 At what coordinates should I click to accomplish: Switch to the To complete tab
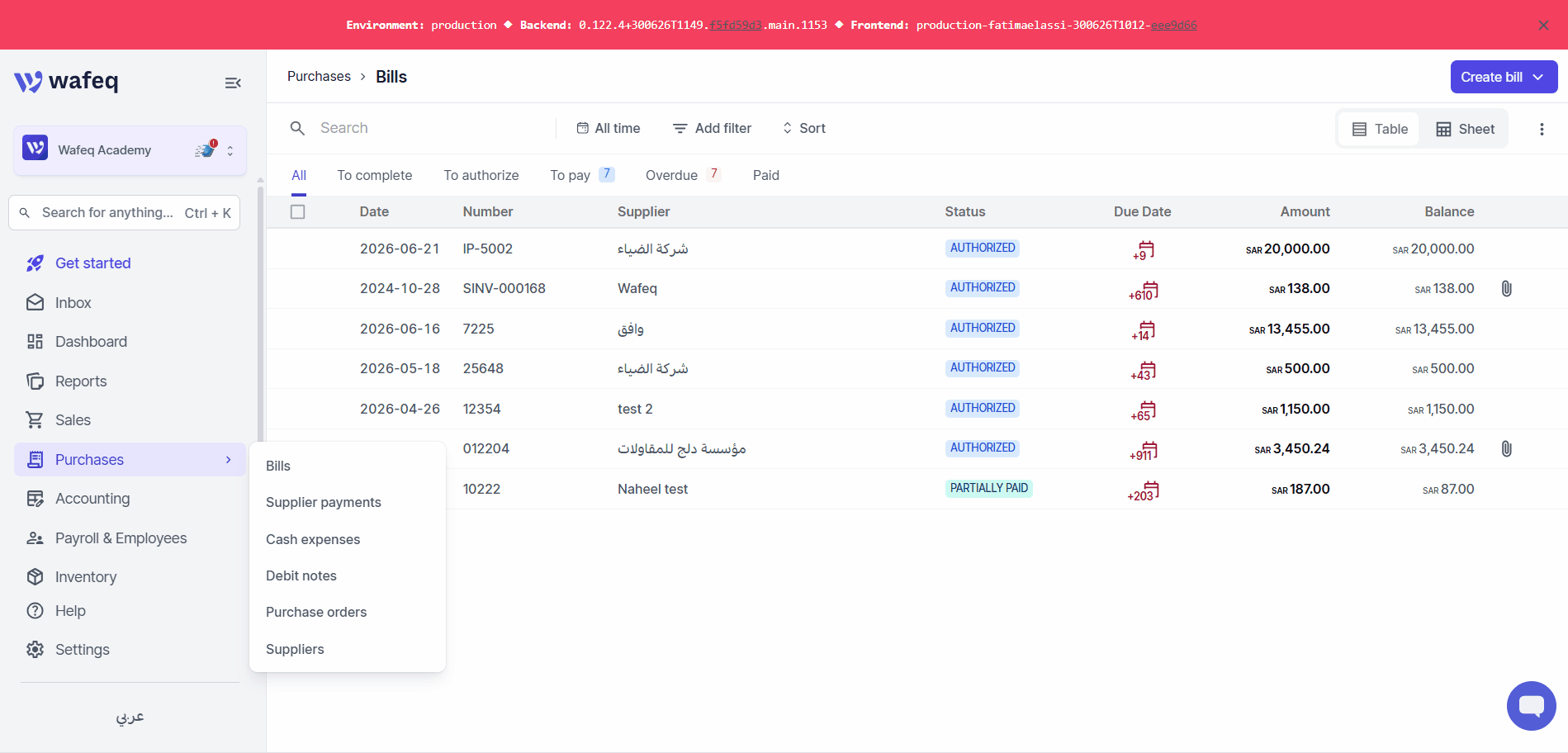click(375, 175)
